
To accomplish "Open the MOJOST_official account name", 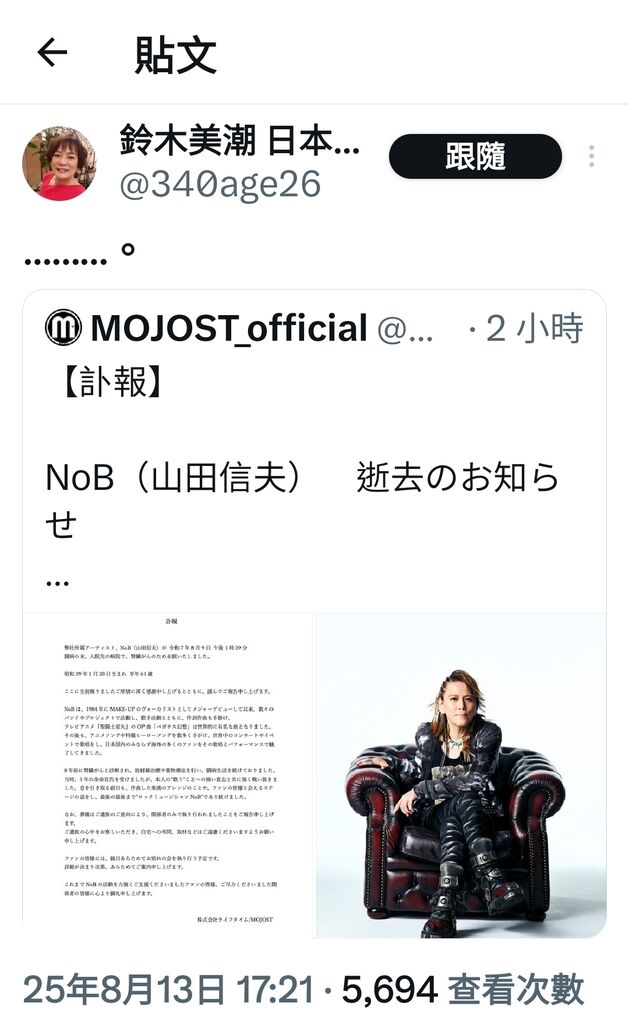I will [x=229, y=328].
